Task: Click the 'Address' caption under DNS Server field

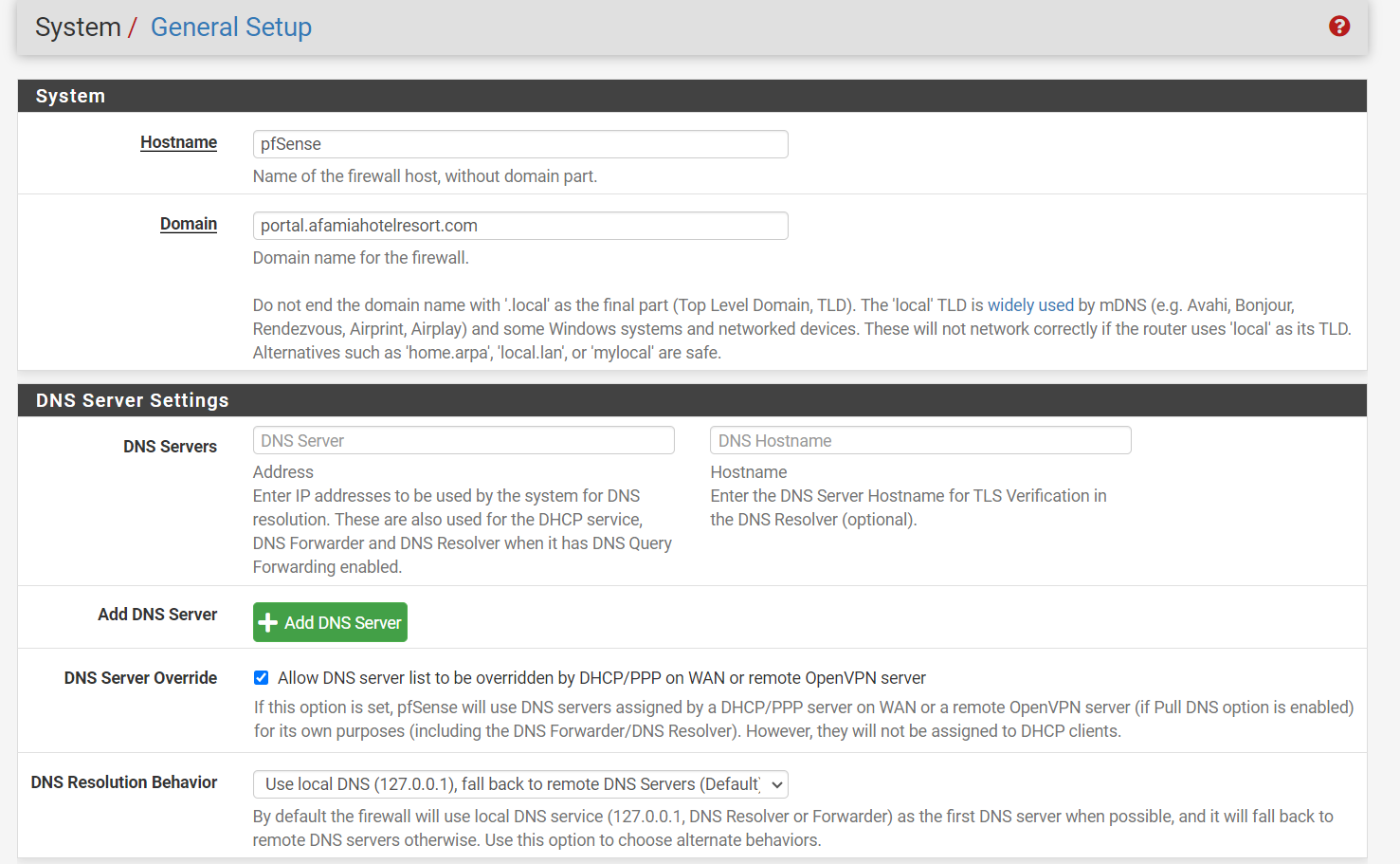Action: (282, 472)
